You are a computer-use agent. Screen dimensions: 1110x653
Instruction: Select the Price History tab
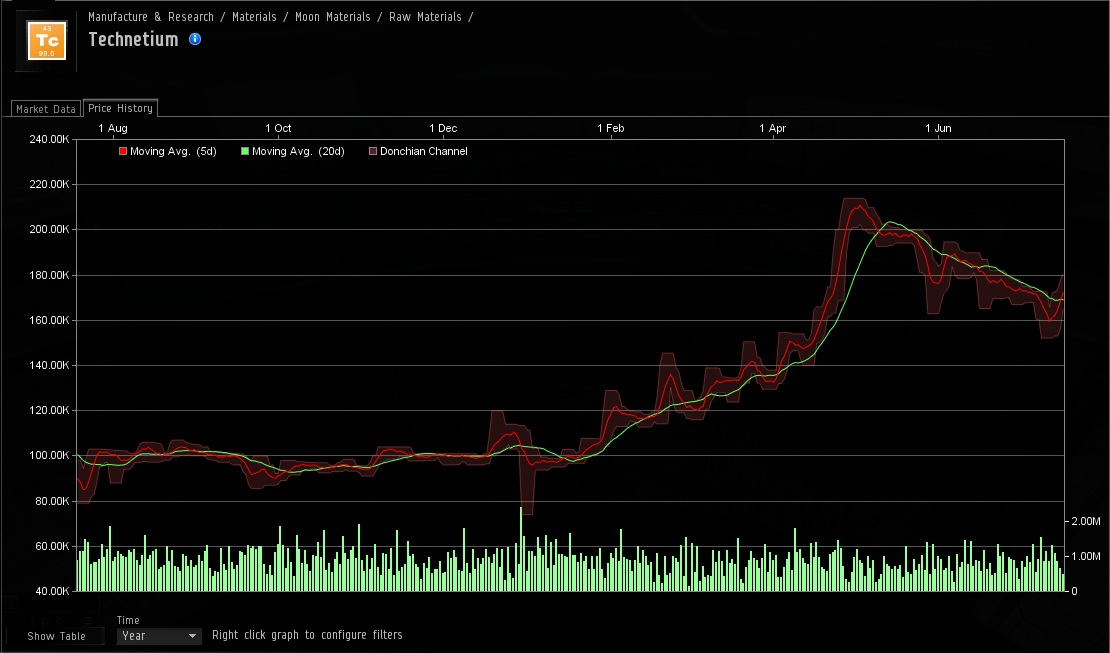120,108
